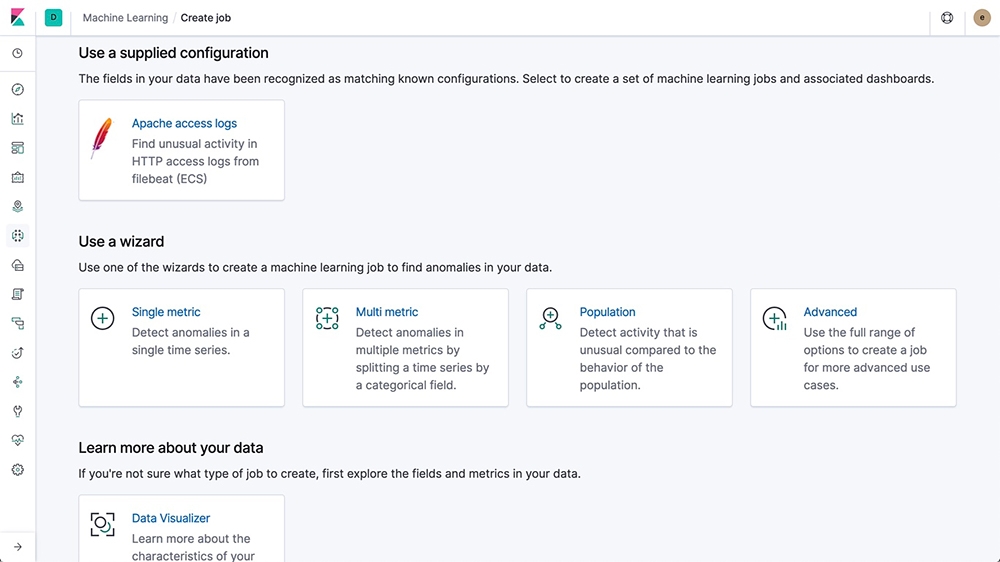Open Management gear icon
Image resolution: width=1000 pixels, height=562 pixels.
click(x=17, y=470)
